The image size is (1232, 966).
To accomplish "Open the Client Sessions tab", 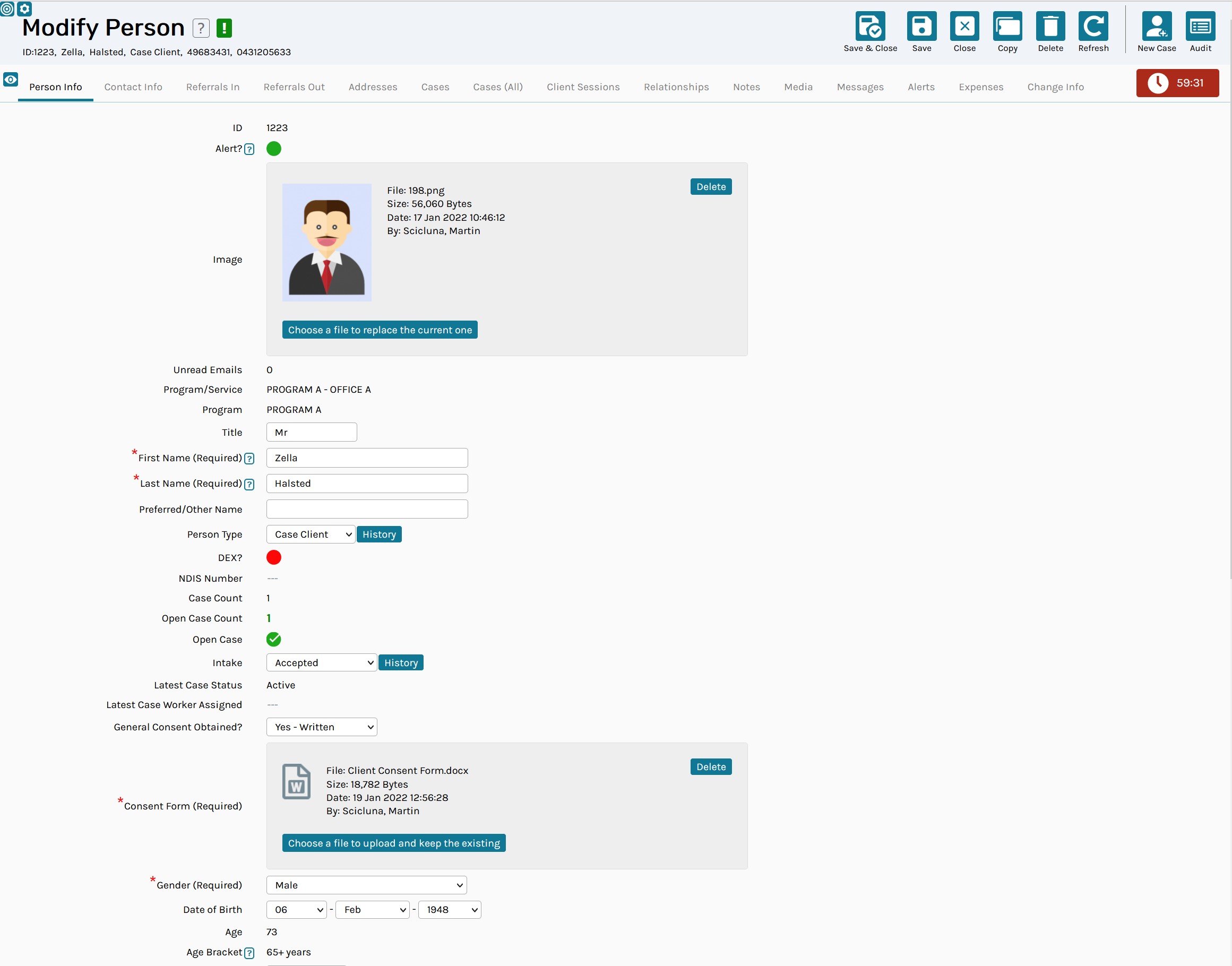I will point(583,87).
